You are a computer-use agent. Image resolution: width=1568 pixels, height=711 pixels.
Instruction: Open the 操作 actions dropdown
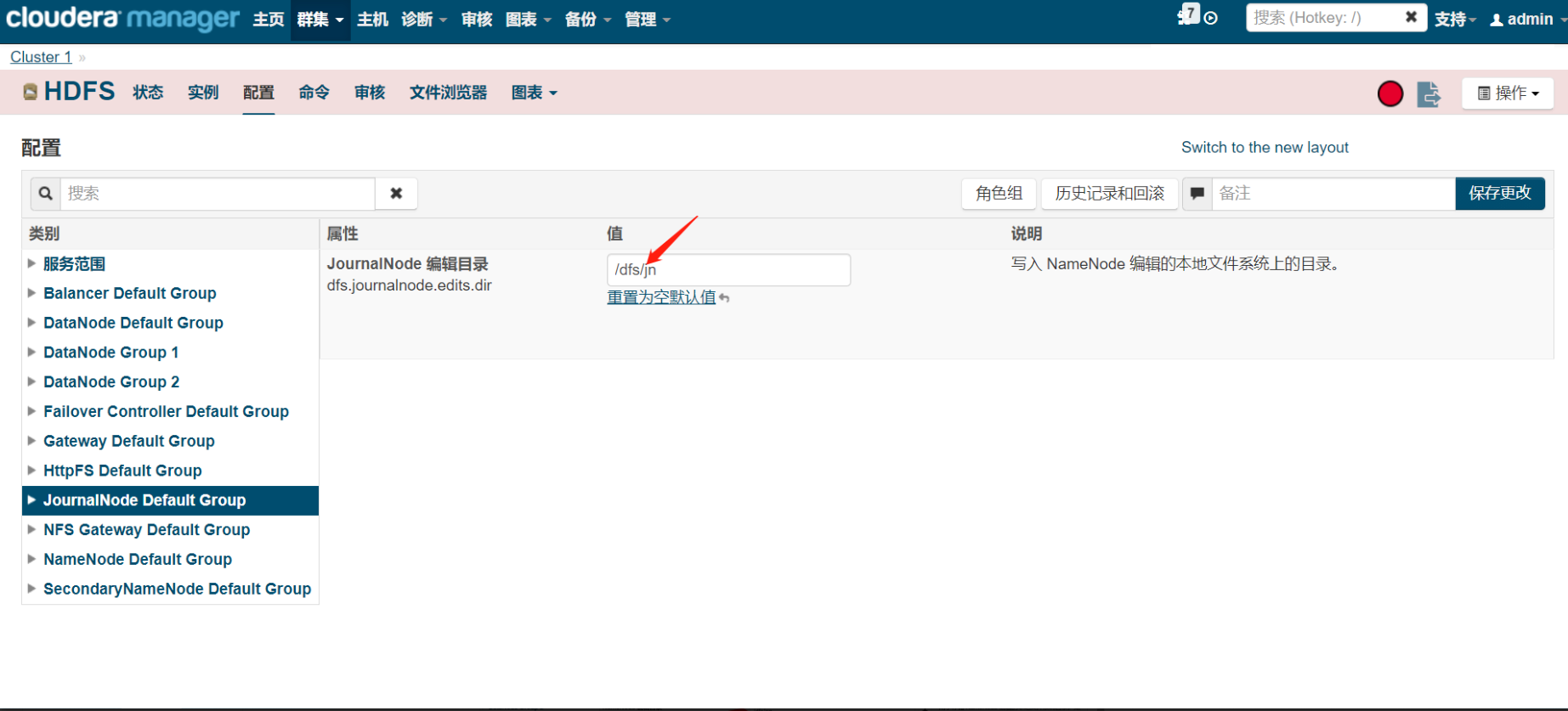pos(1508,93)
